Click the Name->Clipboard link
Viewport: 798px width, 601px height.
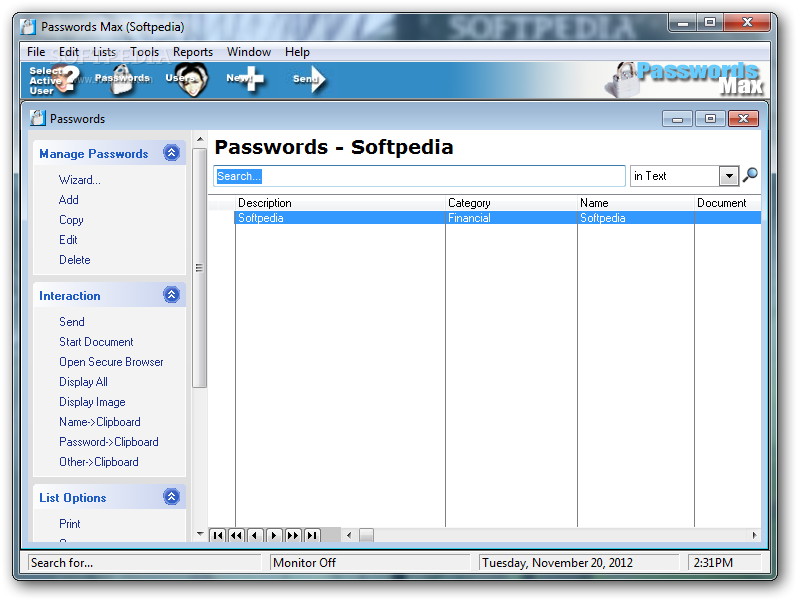point(100,422)
